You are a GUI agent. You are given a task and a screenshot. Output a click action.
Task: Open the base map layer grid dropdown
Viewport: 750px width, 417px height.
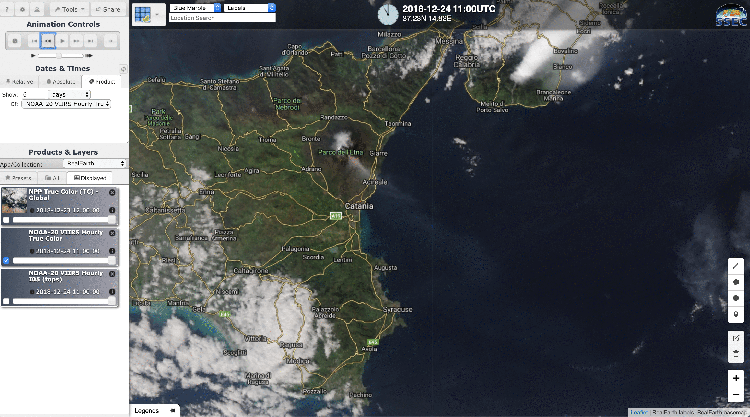click(148, 14)
